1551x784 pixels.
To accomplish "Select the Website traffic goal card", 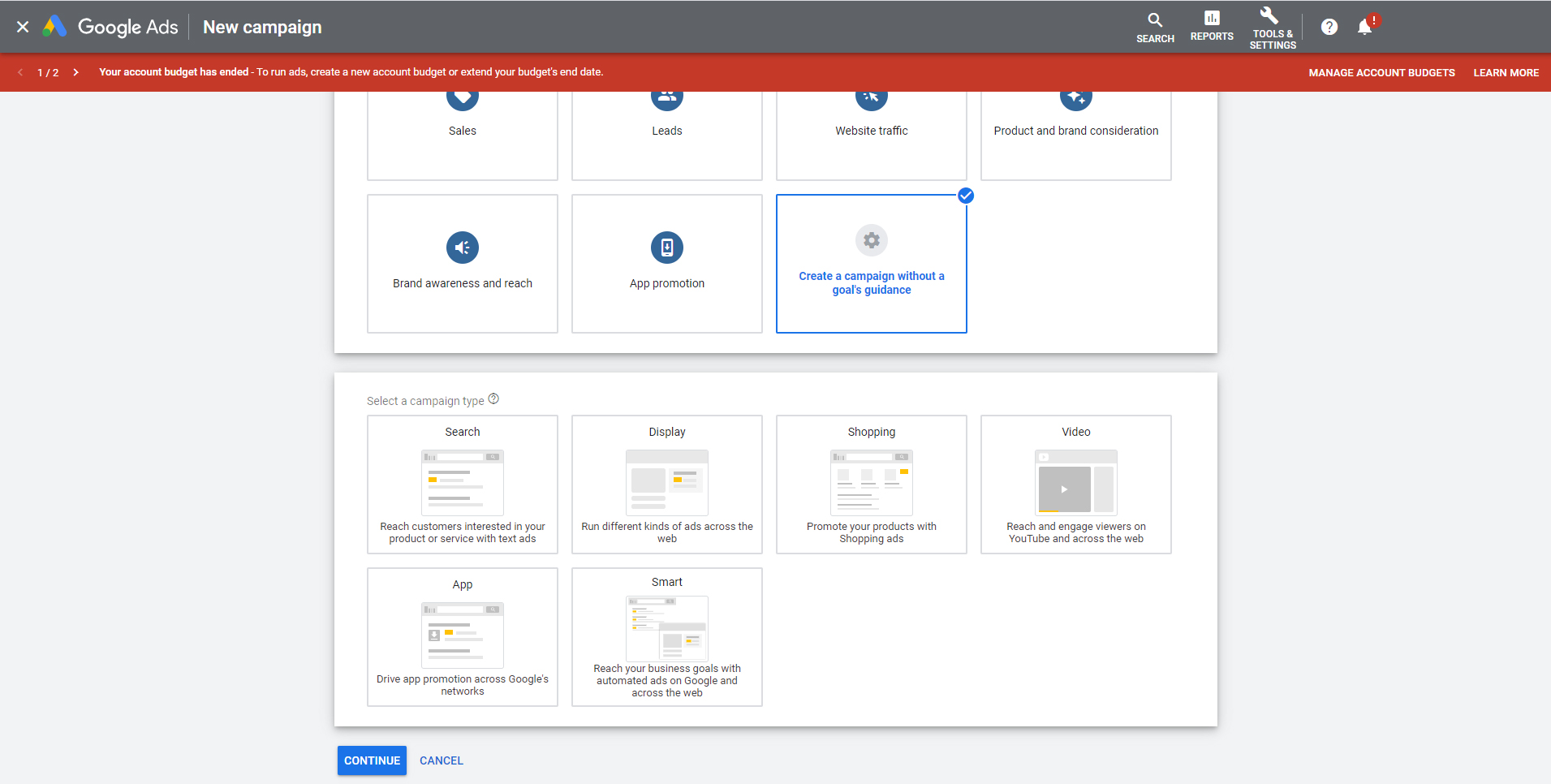I will click(x=872, y=136).
